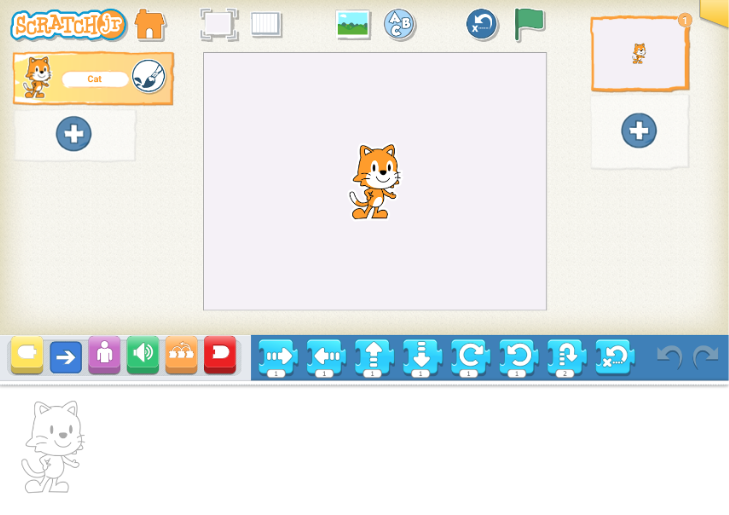Image resolution: width=729 pixels, height=515 pixels.
Task: Pick the Hop block
Action: pyautogui.click(x=567, y=357)
